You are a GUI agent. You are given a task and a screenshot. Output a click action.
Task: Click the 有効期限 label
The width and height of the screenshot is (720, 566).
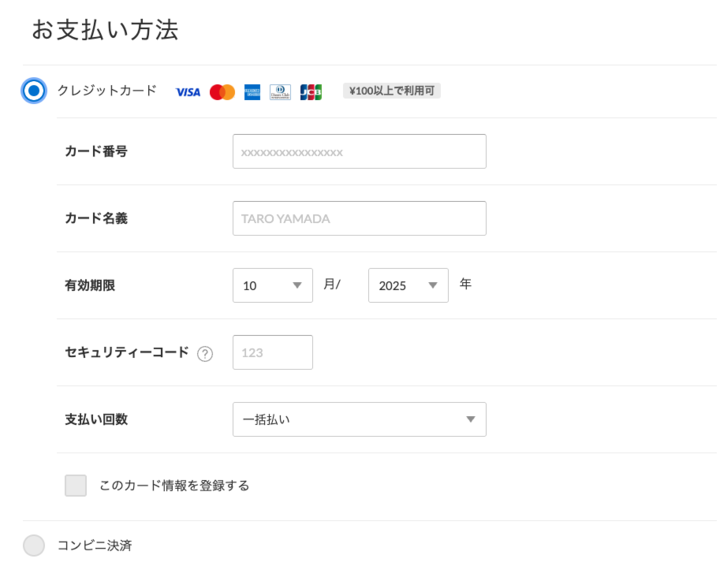click(90, 286)
